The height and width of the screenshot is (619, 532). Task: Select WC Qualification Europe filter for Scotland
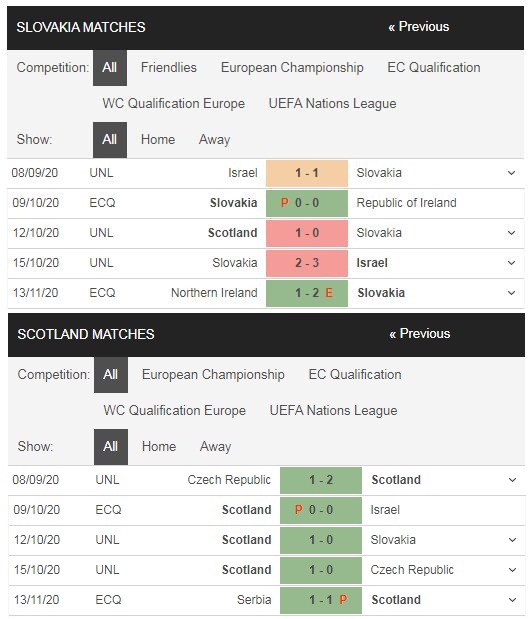click(x=174, y=411)
